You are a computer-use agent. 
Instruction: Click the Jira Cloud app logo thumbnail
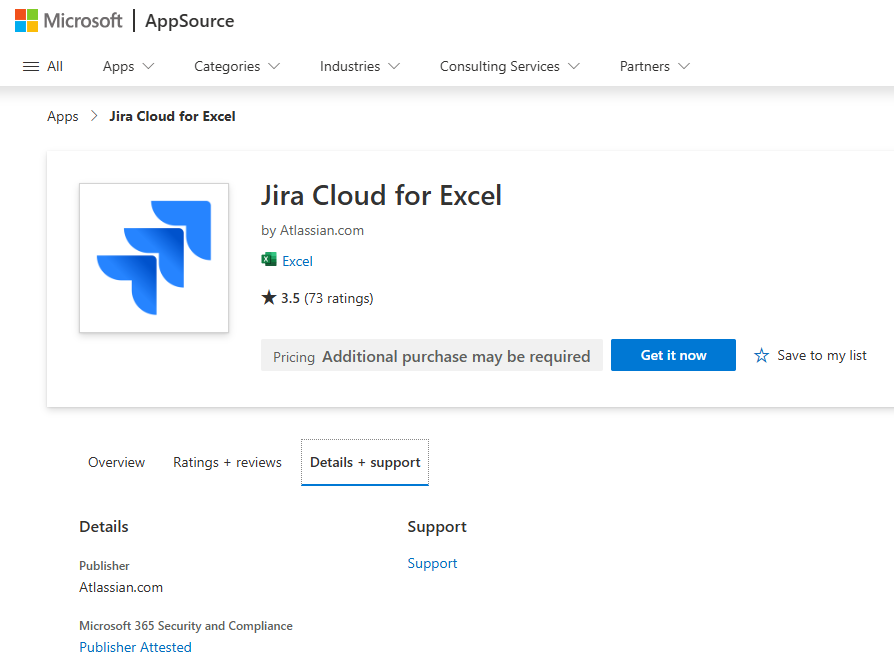tap(154, 258)
